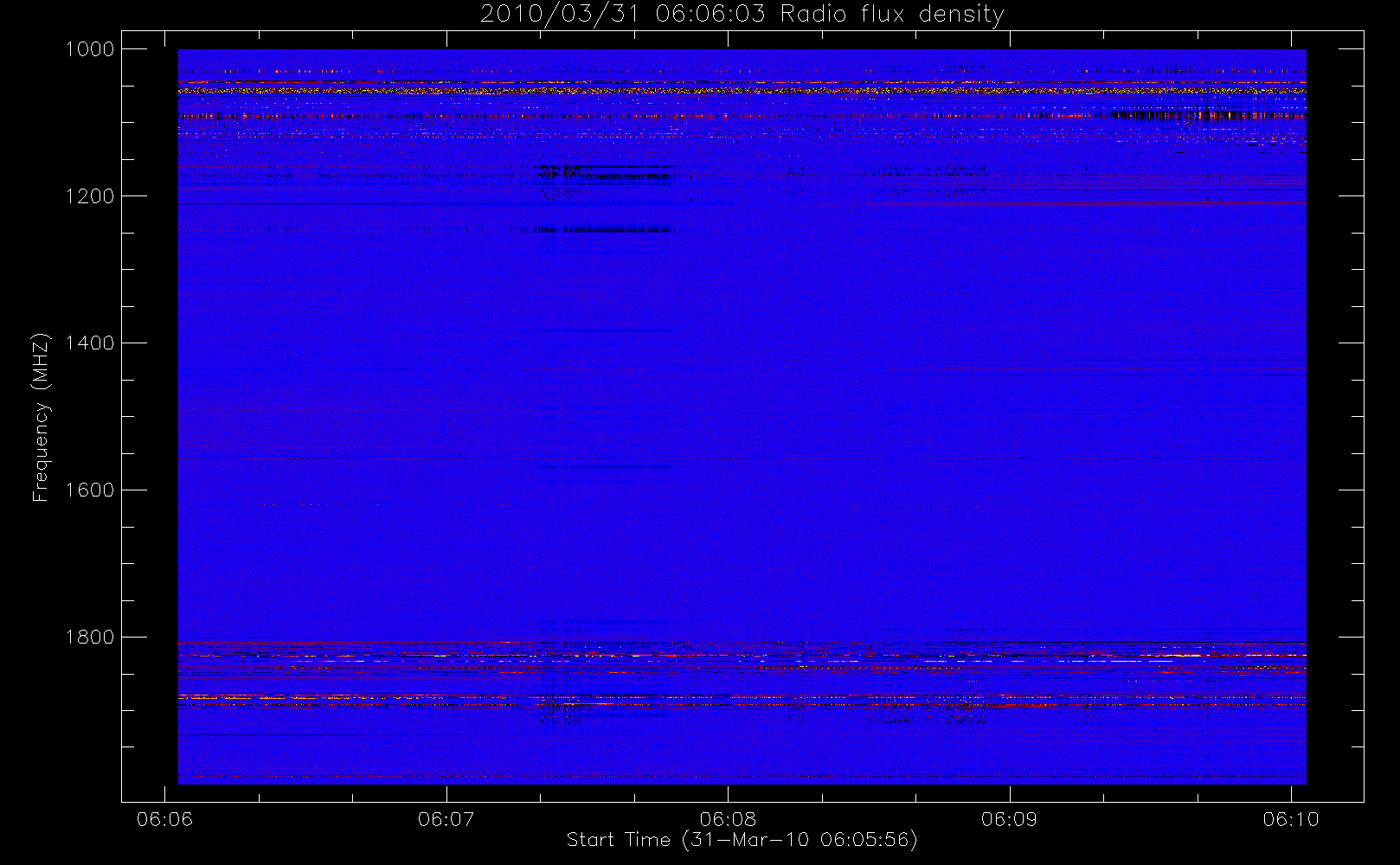Viewport: 1400px width, 865px height.
Task: Click the 1800 frequency tick label
Action: [x=90, y=638]
